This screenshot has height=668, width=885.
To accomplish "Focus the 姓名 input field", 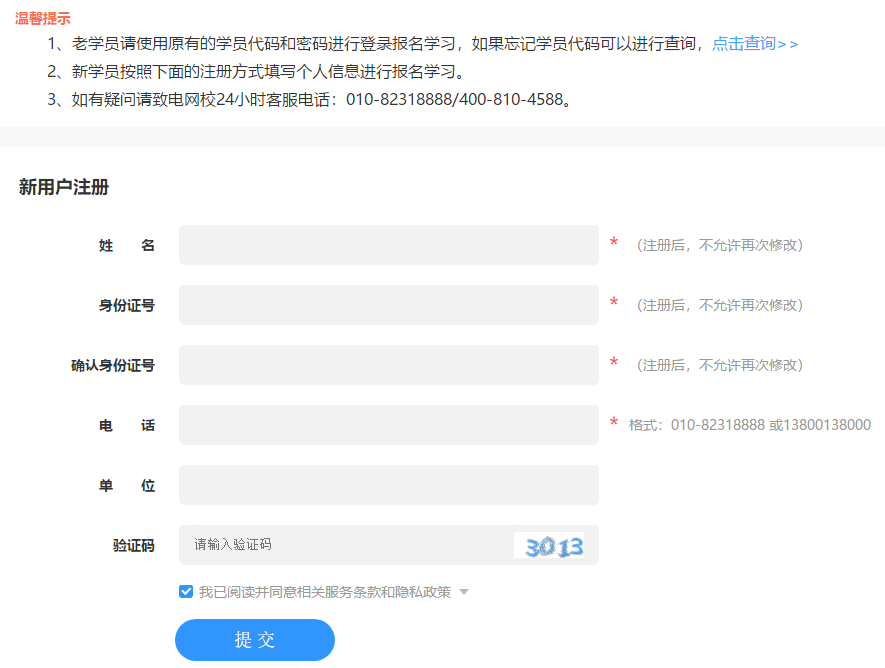I will click(388, 245).
